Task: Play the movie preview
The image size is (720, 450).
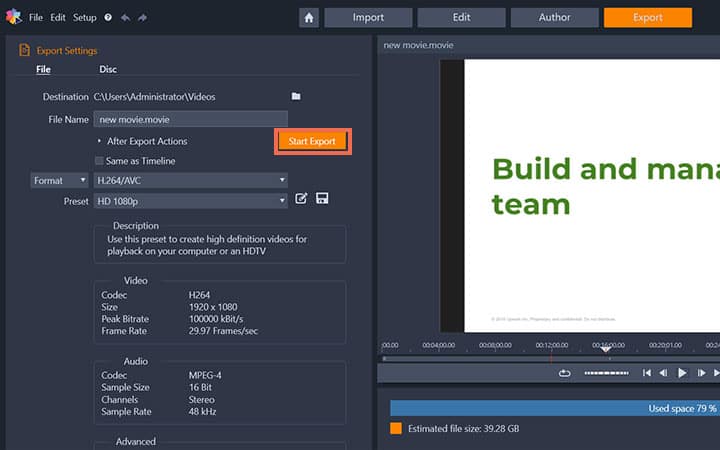Action: [682, 373]
